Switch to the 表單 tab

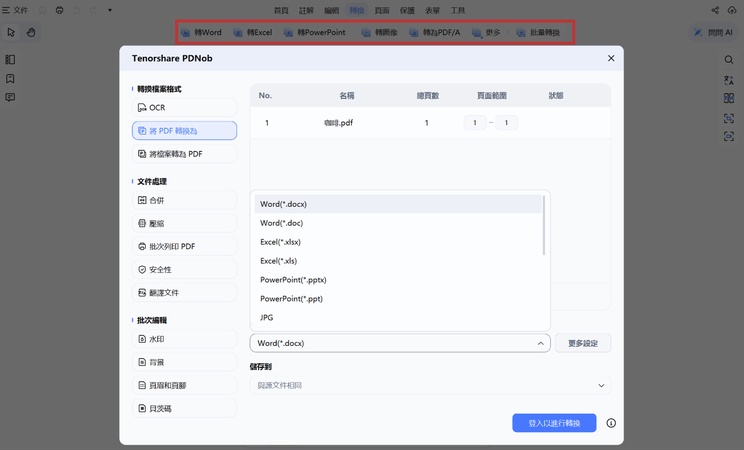click(432, 10)
